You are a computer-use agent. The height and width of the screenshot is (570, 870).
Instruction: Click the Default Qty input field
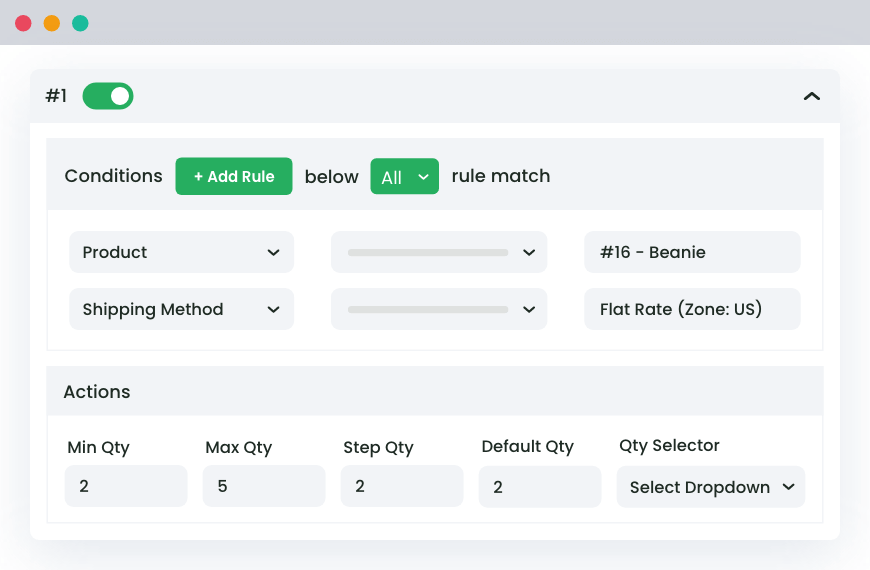[540, 486]
